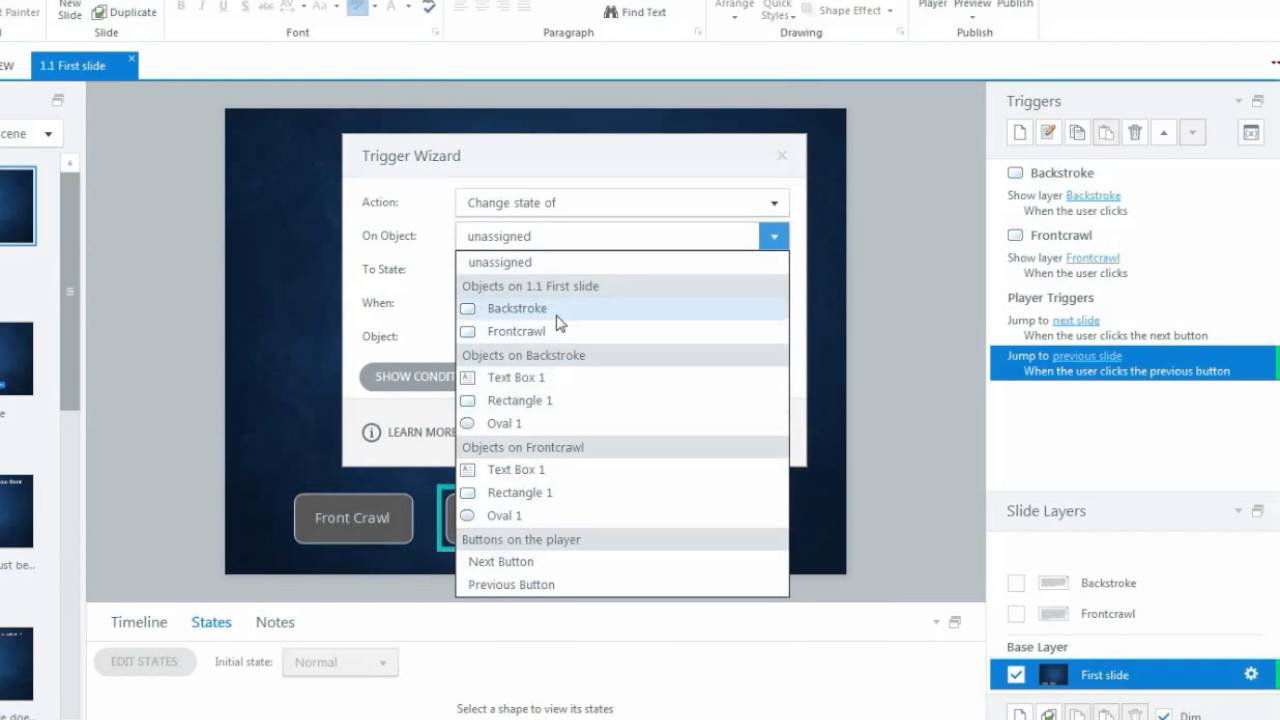This screenshot has width=1280, height=720.
Task: Move the selected trigger down
Action: click(x=1193, y=132)
